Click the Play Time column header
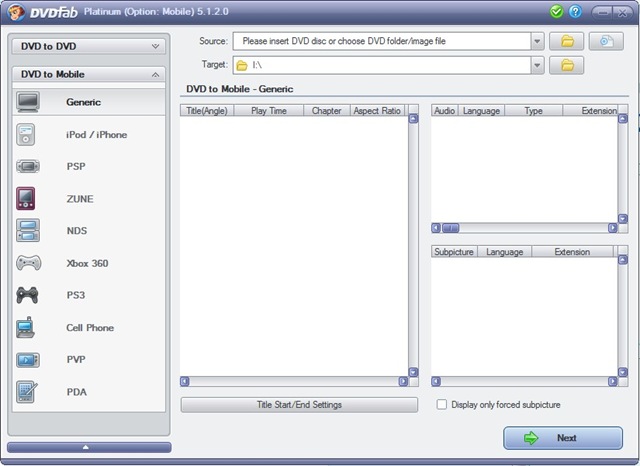The image size is (640, 466). click(x=269, y=111)
